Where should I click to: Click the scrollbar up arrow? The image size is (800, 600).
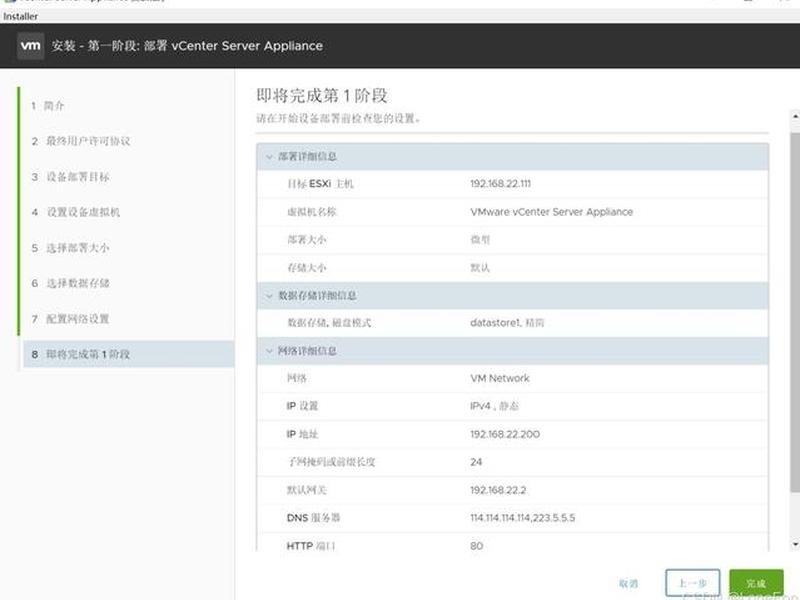(x=795, y=116)
